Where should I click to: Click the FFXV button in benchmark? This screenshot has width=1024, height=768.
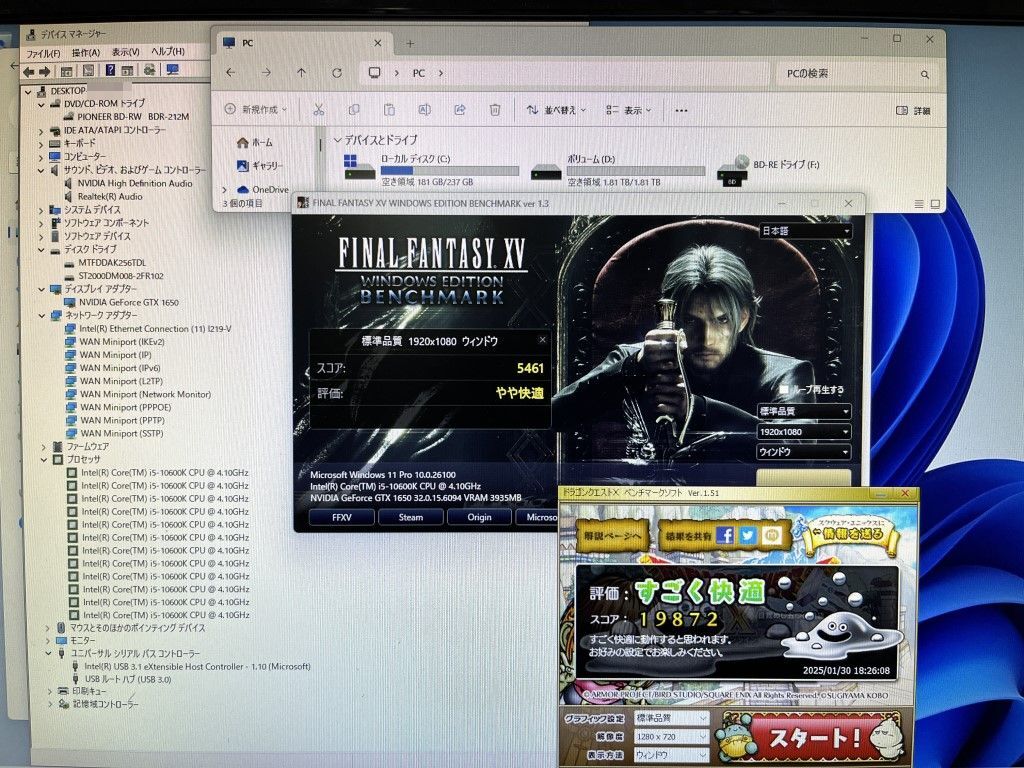[x=342, y=517]
